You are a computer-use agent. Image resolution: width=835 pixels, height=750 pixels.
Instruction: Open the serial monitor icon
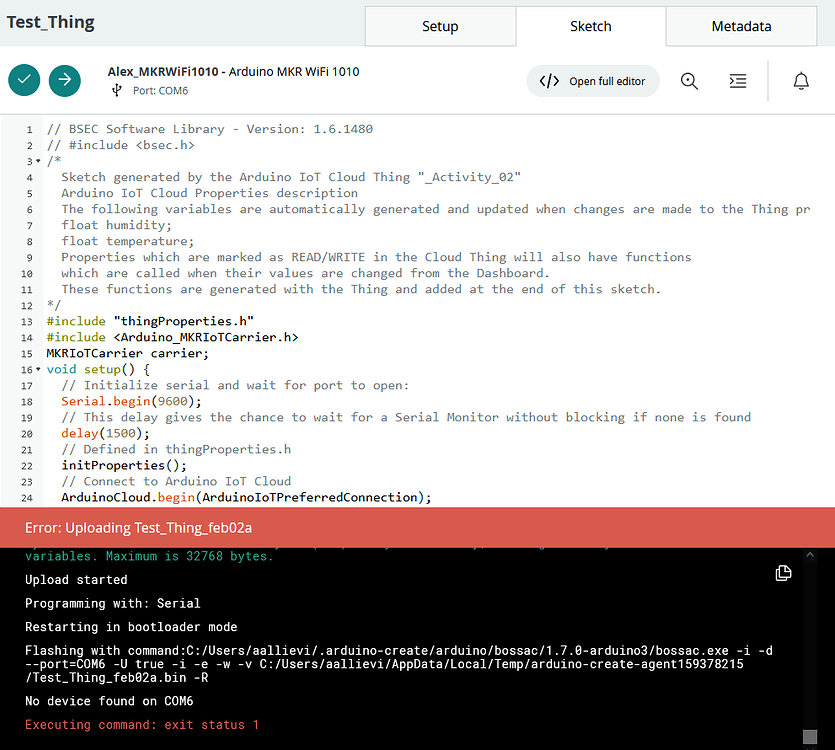point(738,81)
